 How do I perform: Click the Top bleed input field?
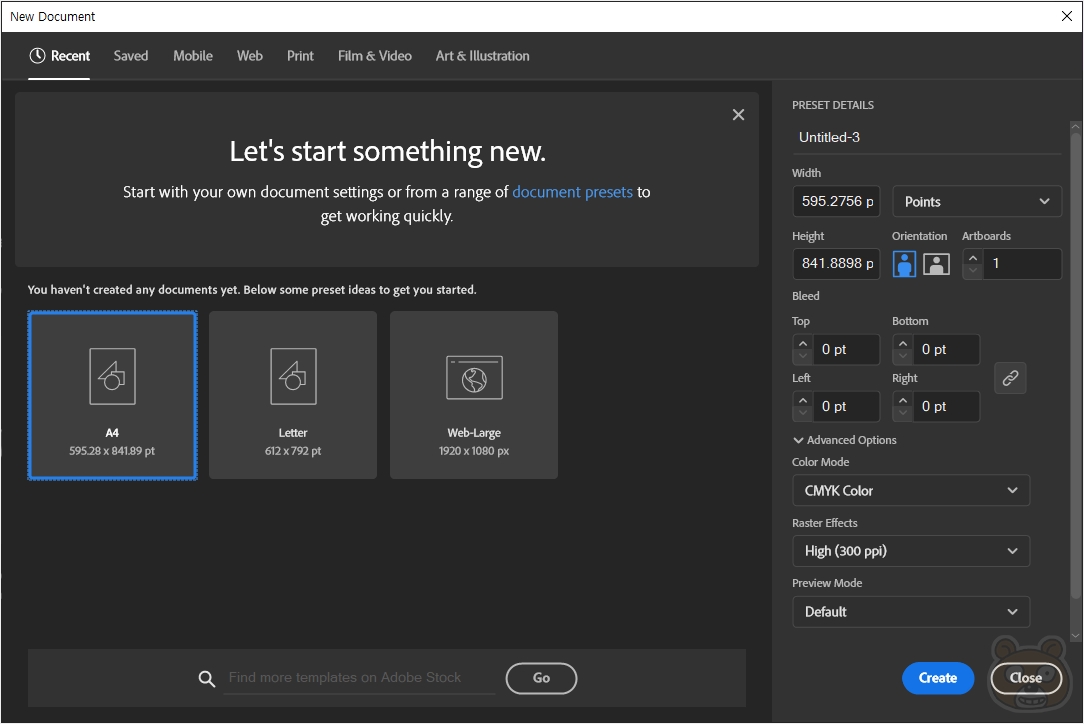coord(845,349)
